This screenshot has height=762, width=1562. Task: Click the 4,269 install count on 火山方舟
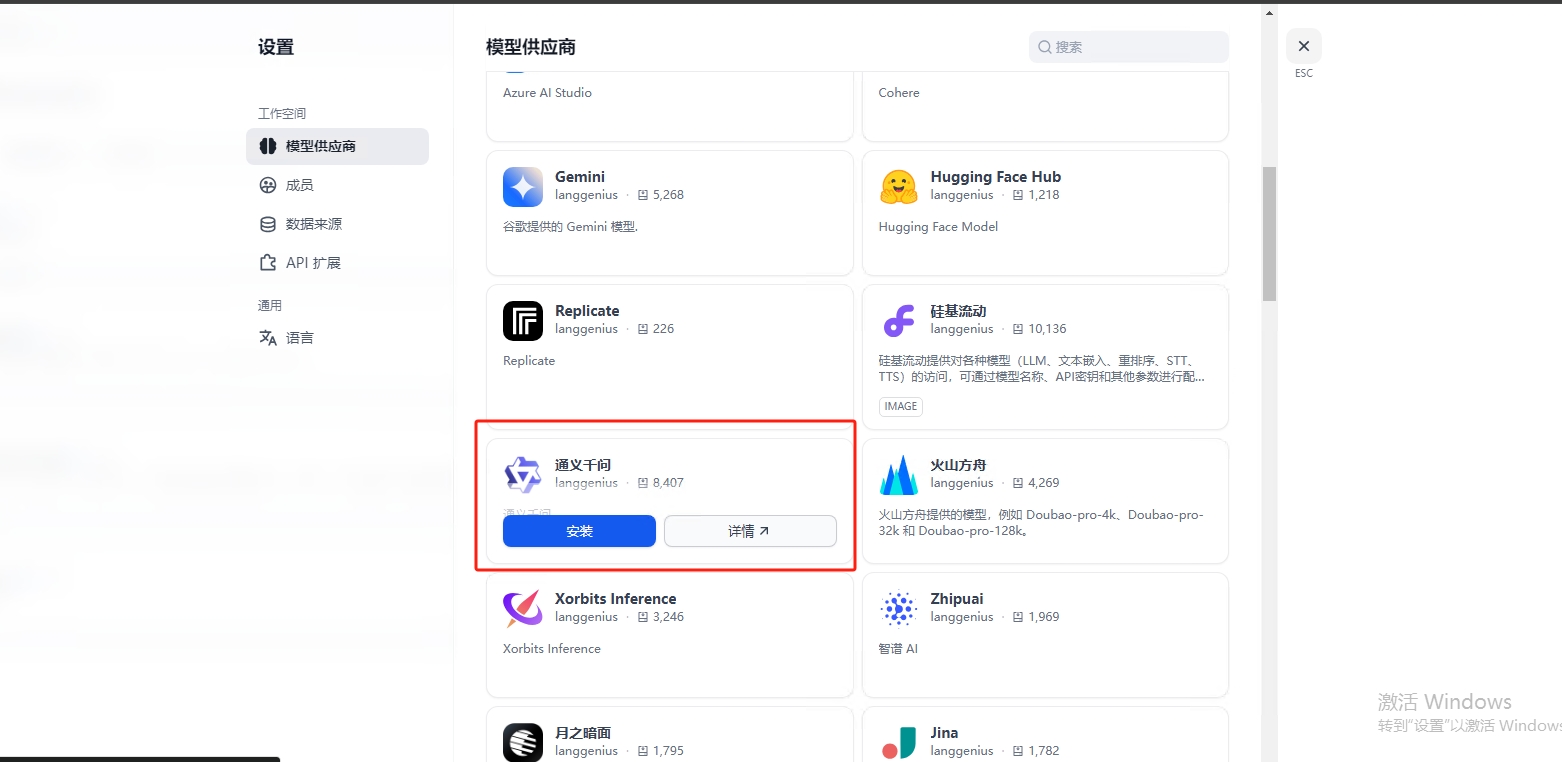pos(1044,483)
